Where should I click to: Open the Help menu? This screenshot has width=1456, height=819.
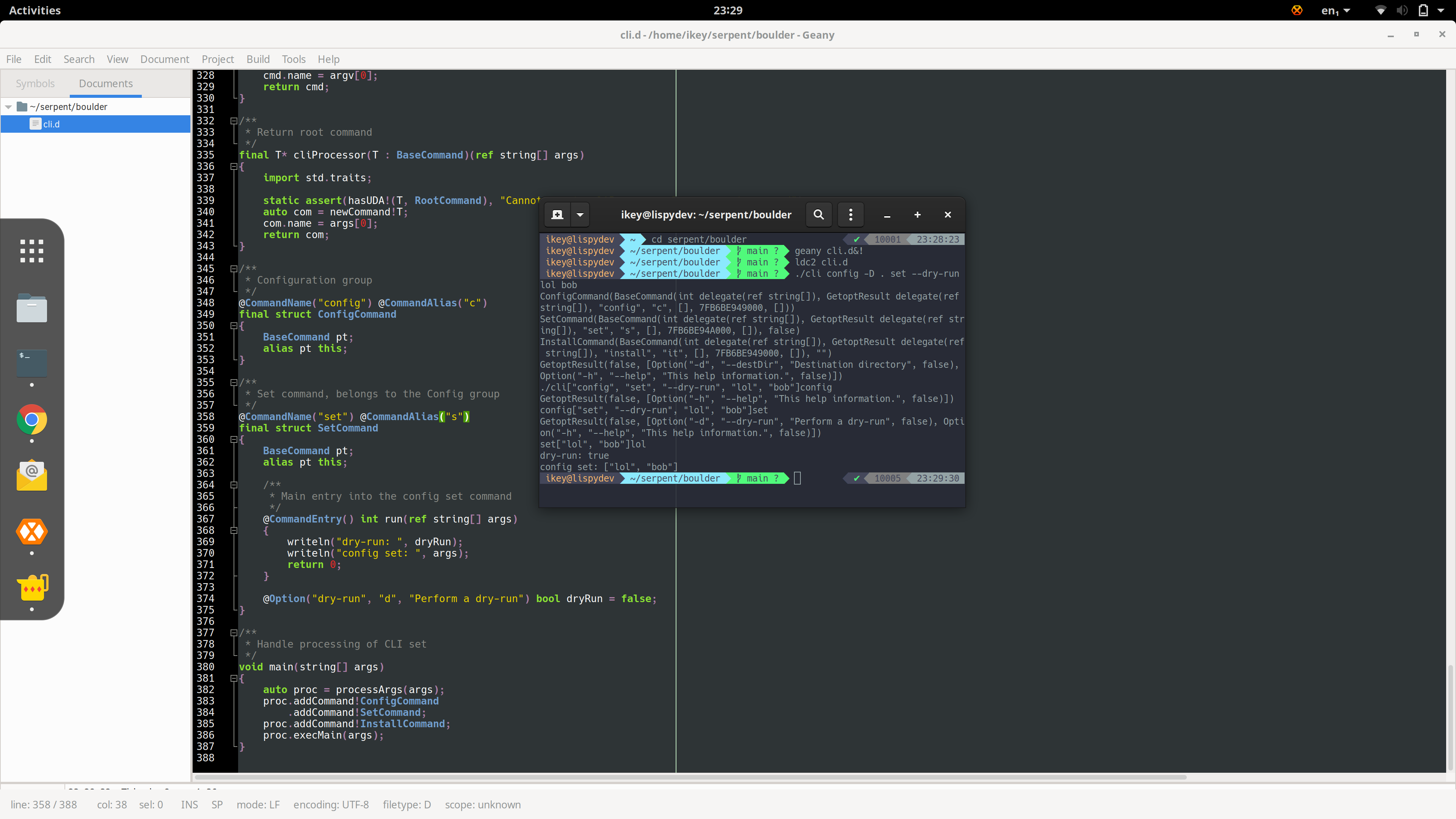(x=328, y=60)
